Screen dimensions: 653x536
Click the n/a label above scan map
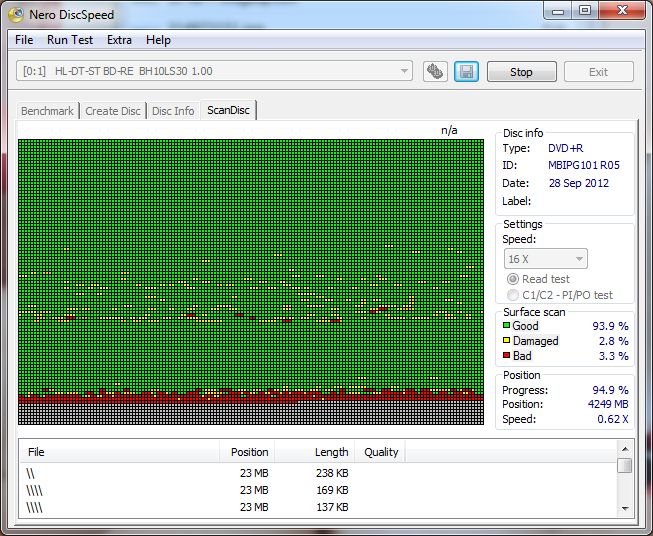coord(449,130)
